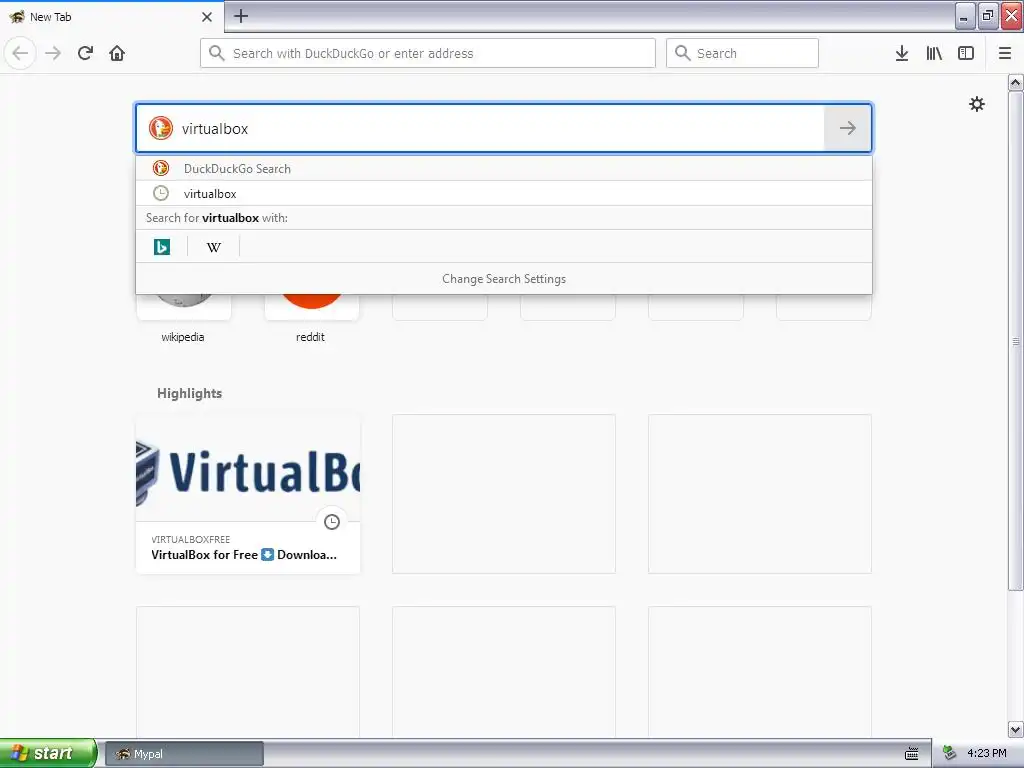Go back with the back arrow button
The width and height of the screenshot is (1024, 768).
[20, 53]
